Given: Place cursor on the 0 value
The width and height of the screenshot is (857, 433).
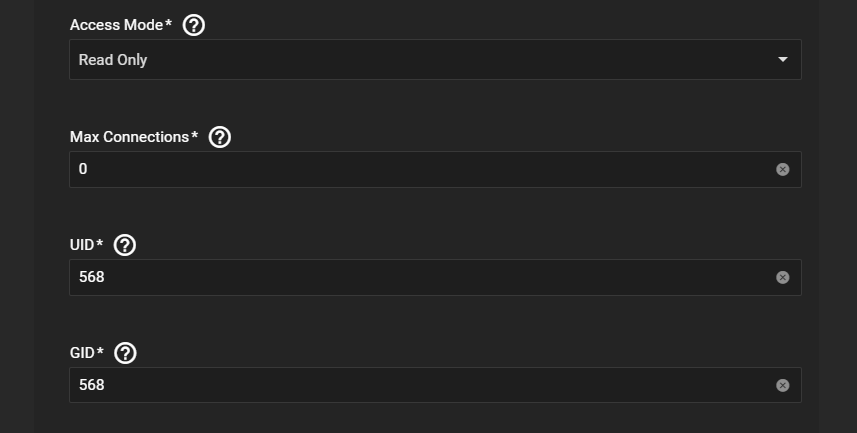Looking at the screenshot, I should click(83, 170).
